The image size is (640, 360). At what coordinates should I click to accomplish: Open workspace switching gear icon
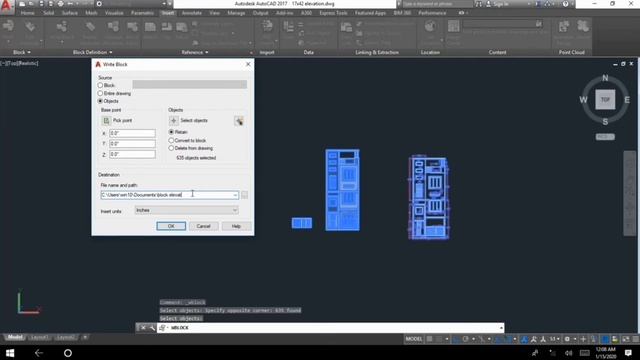[x=567, y=339]
